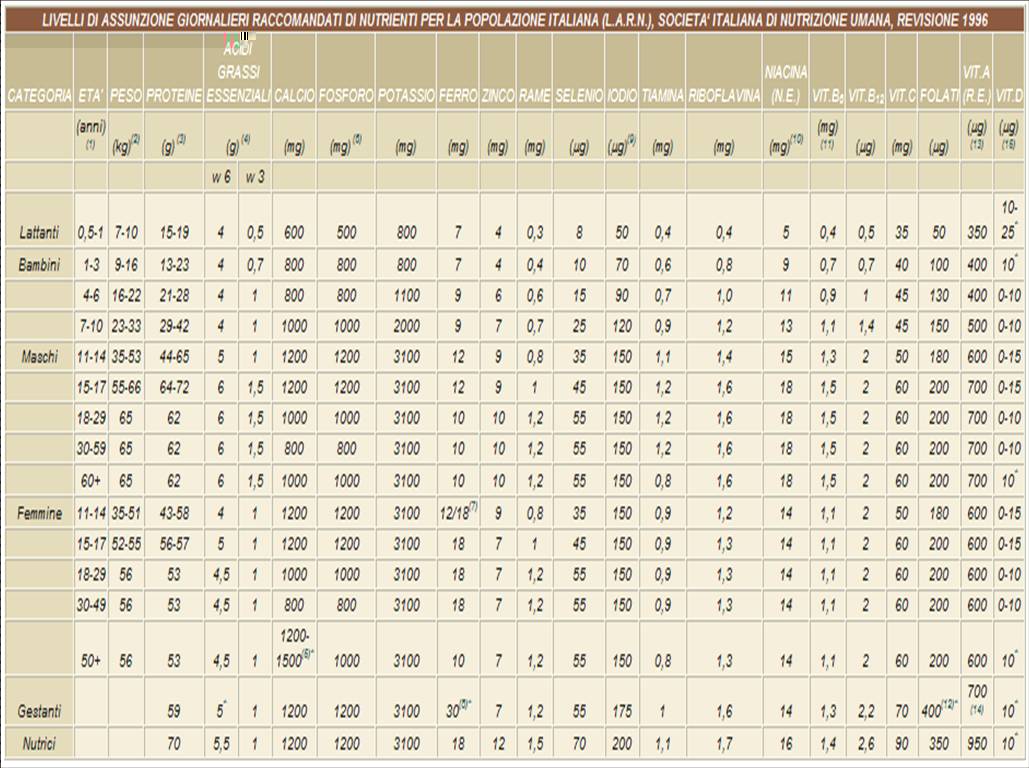The width and height of the screenshot is (1029, 768).
Task: Select the Femmine category label
Action: click(39, 514)
